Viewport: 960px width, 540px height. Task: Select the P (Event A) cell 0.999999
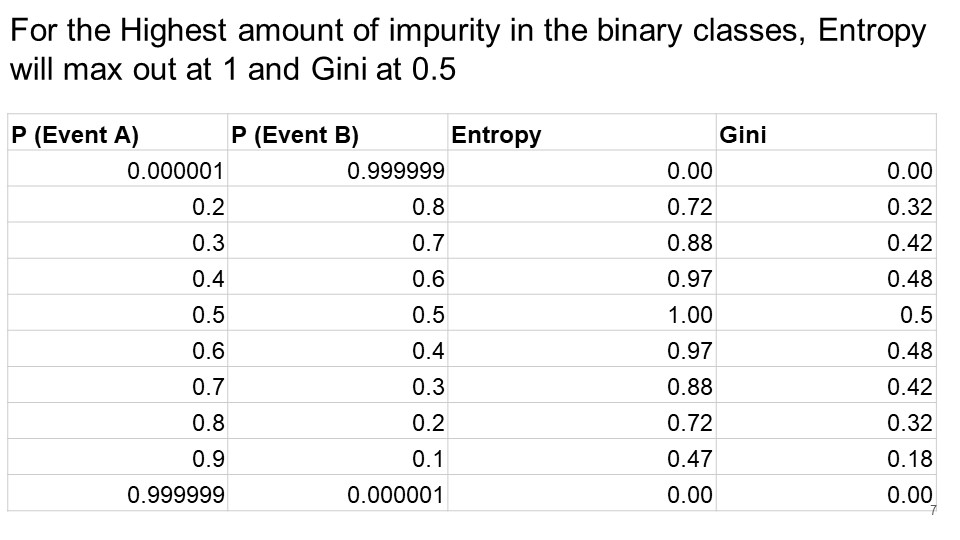[175, 494]
